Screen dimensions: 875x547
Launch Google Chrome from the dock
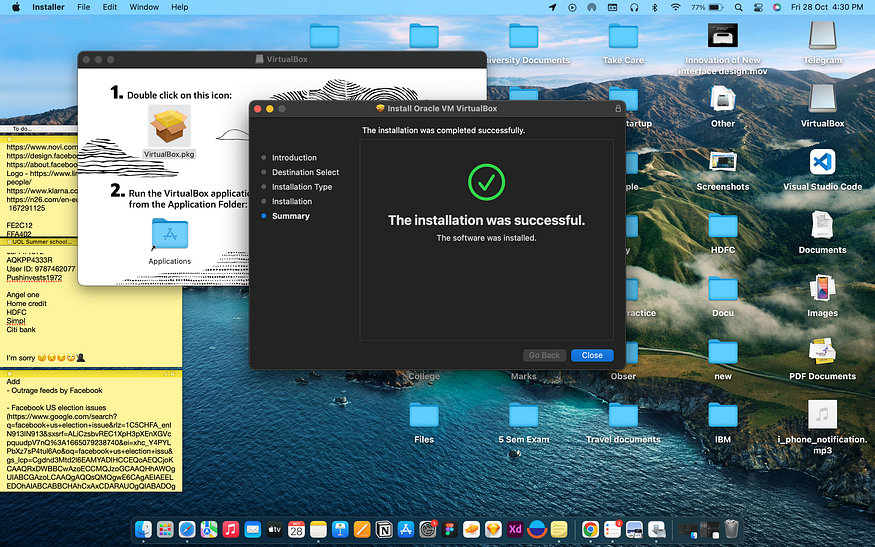tap(590, 529)
